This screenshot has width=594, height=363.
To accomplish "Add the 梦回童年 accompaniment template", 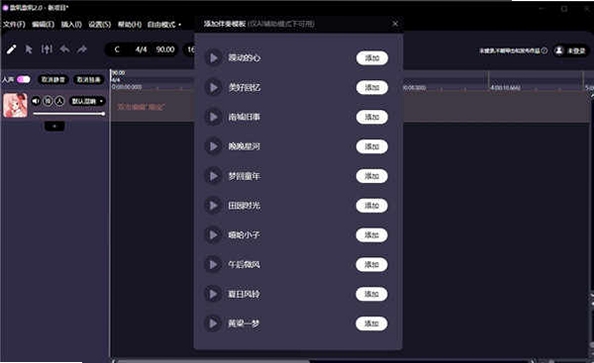I will coord(372,176).
